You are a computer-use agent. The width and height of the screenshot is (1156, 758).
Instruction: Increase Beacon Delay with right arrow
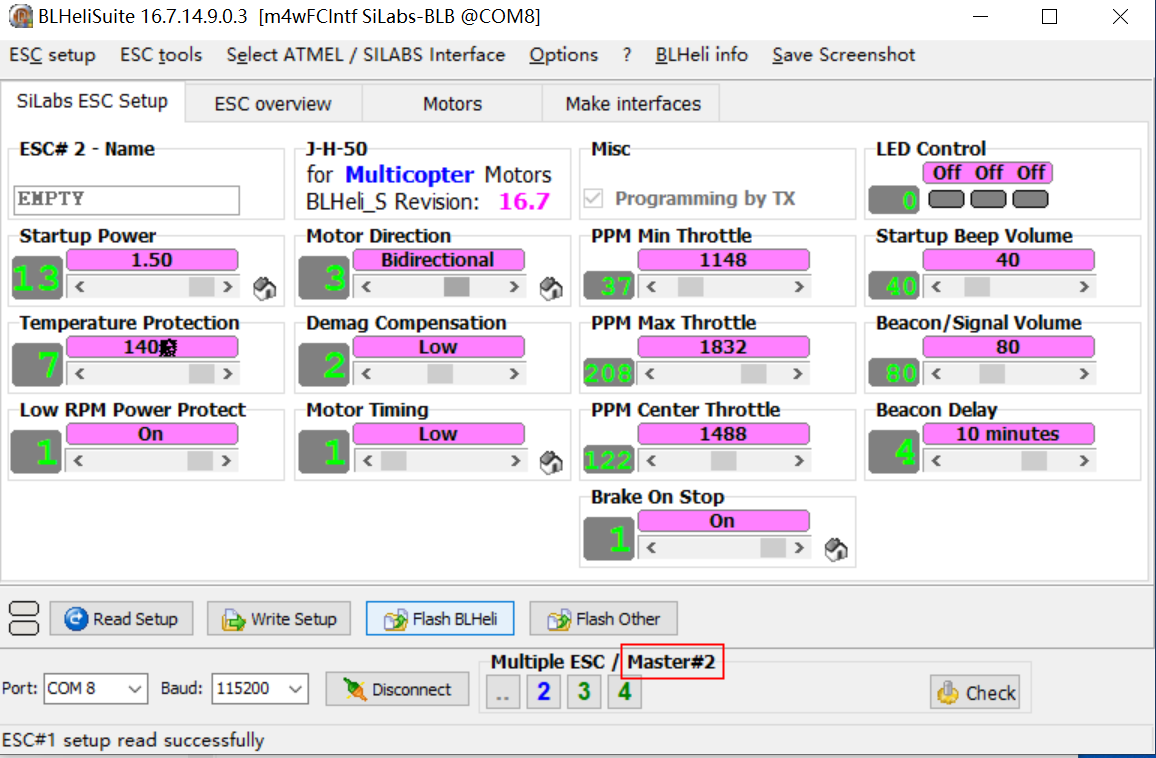click(x=1084, y=461)
